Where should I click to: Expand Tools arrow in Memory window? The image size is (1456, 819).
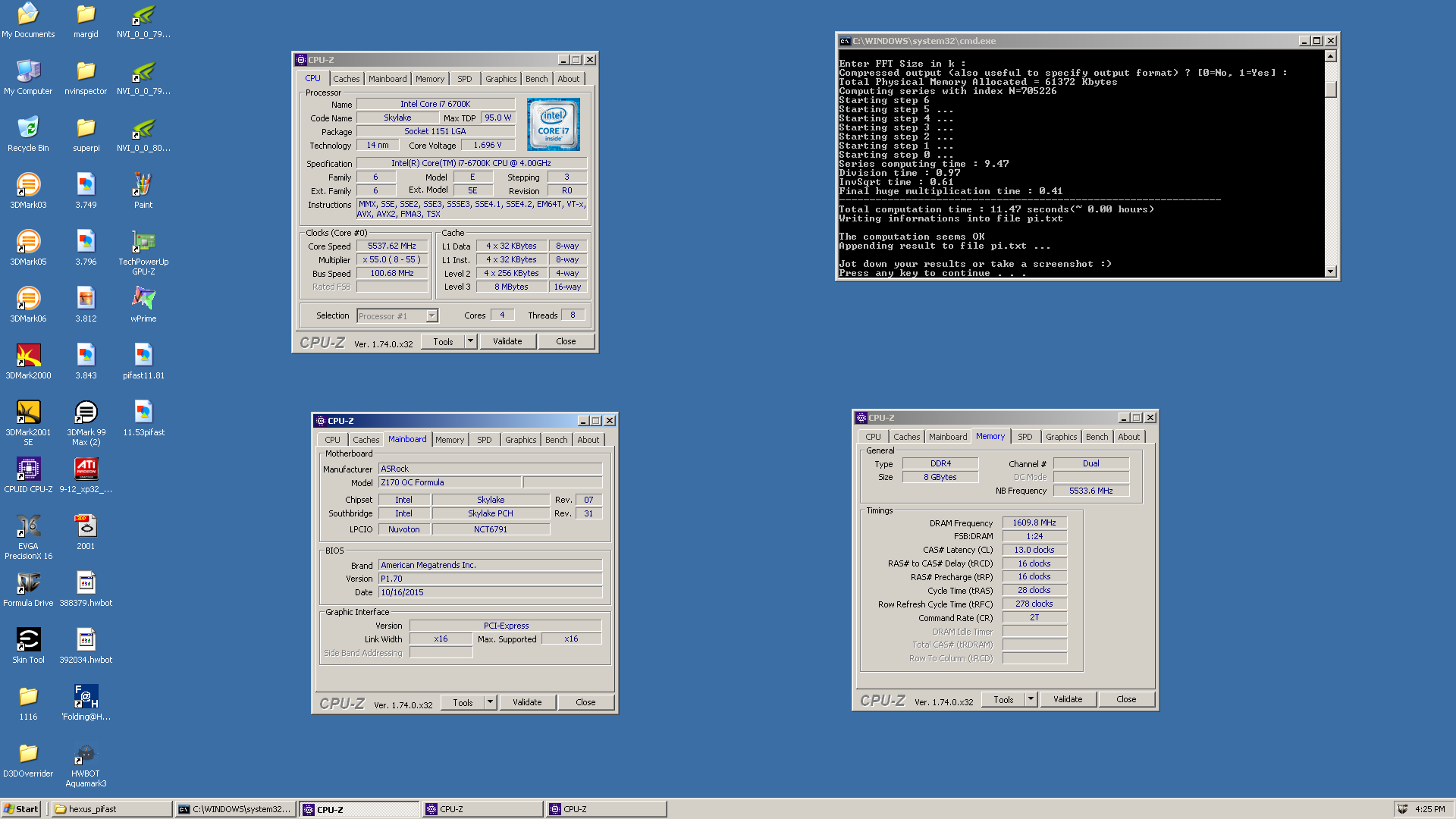coord(1031,699)
